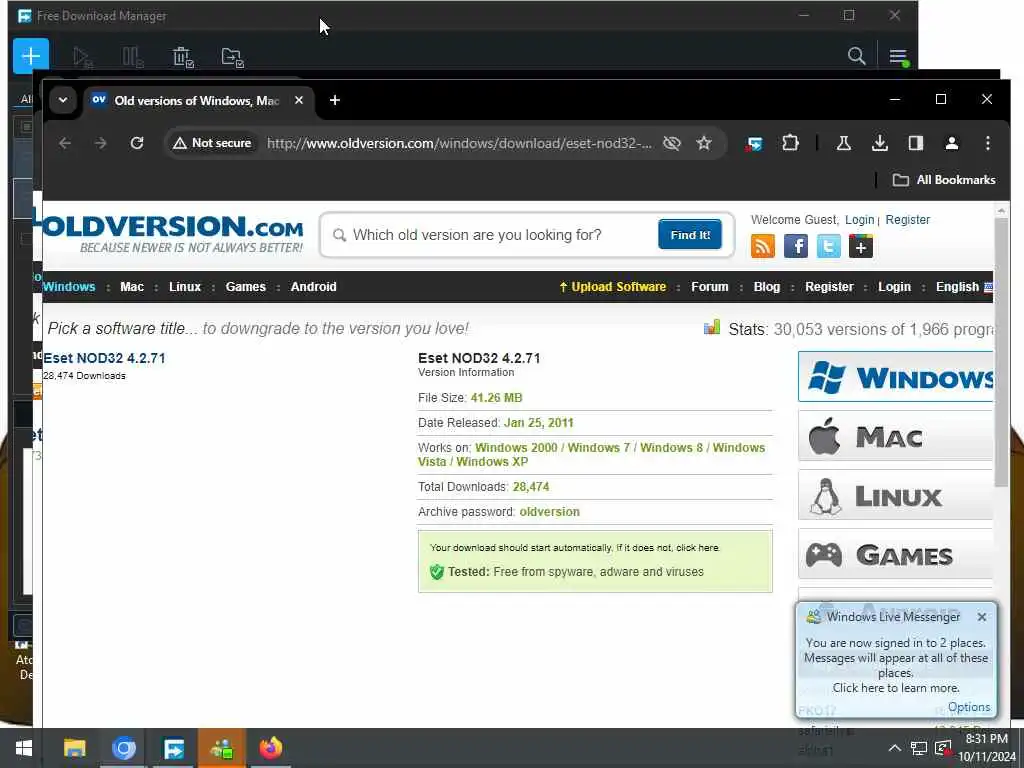
Task: Open the Mac category banner
Action: [x=895, y=436]
